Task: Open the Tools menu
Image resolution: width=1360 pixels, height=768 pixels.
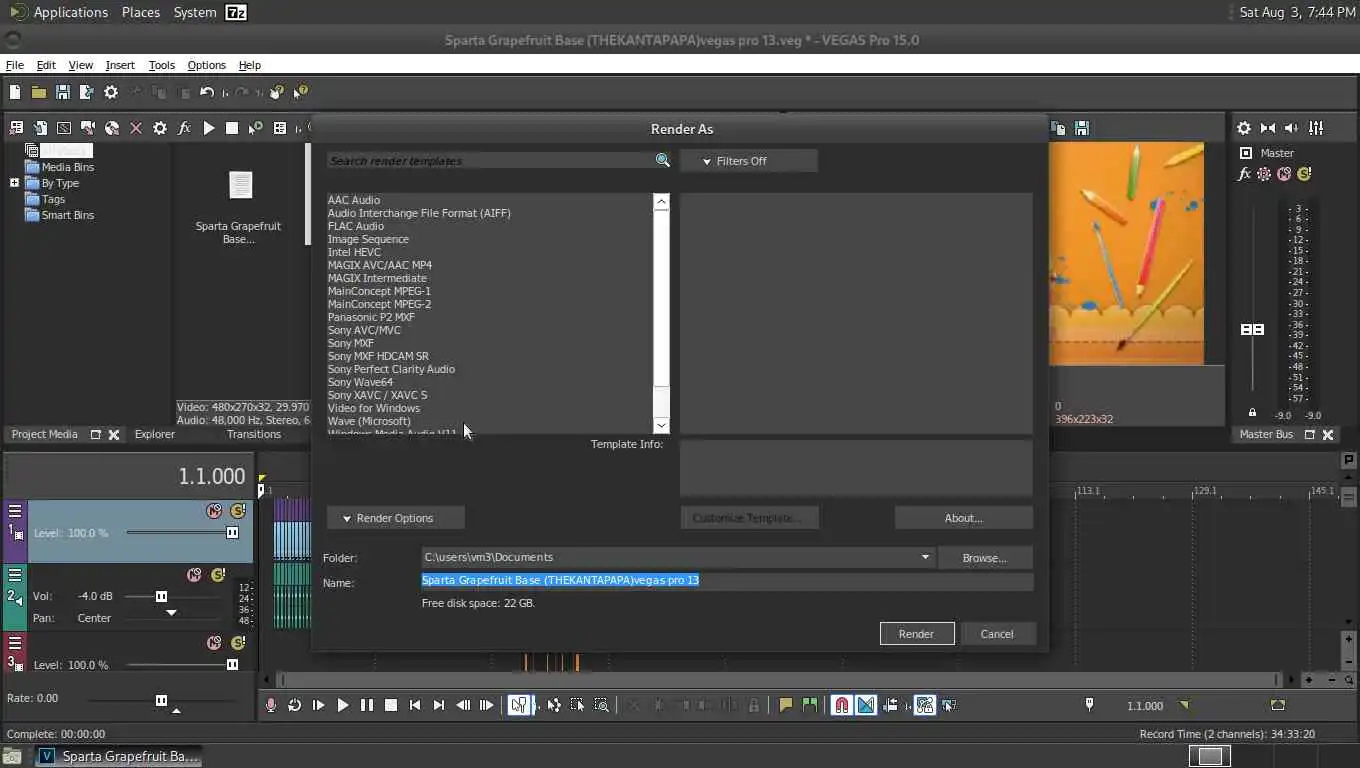Action: point(161,65)
